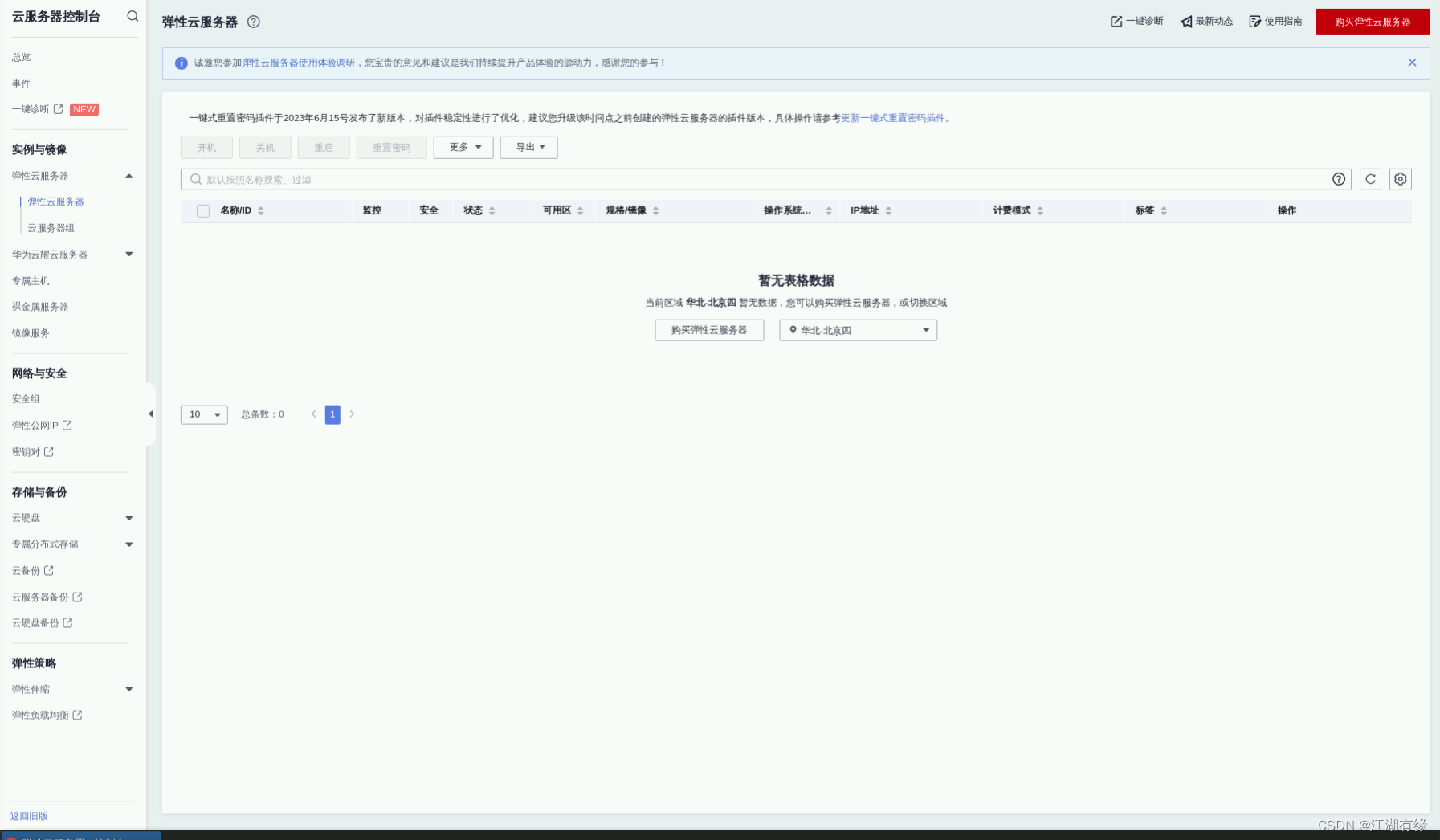Refresh the server list
This screenshot has width=1440, height=840.
pyautogui.click(x=1370, y=179)
